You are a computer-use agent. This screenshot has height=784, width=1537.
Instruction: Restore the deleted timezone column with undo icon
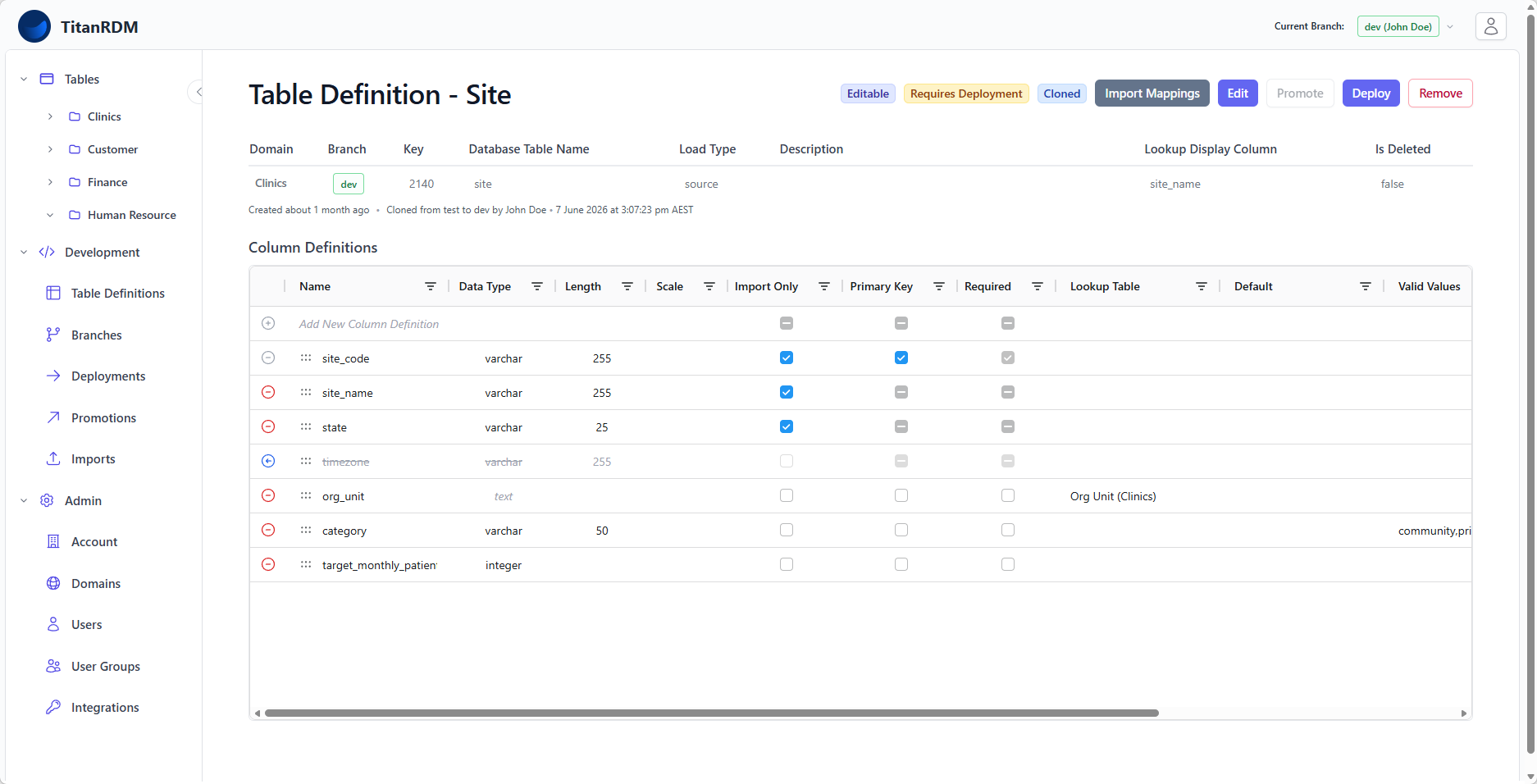(x=268, y=461)
